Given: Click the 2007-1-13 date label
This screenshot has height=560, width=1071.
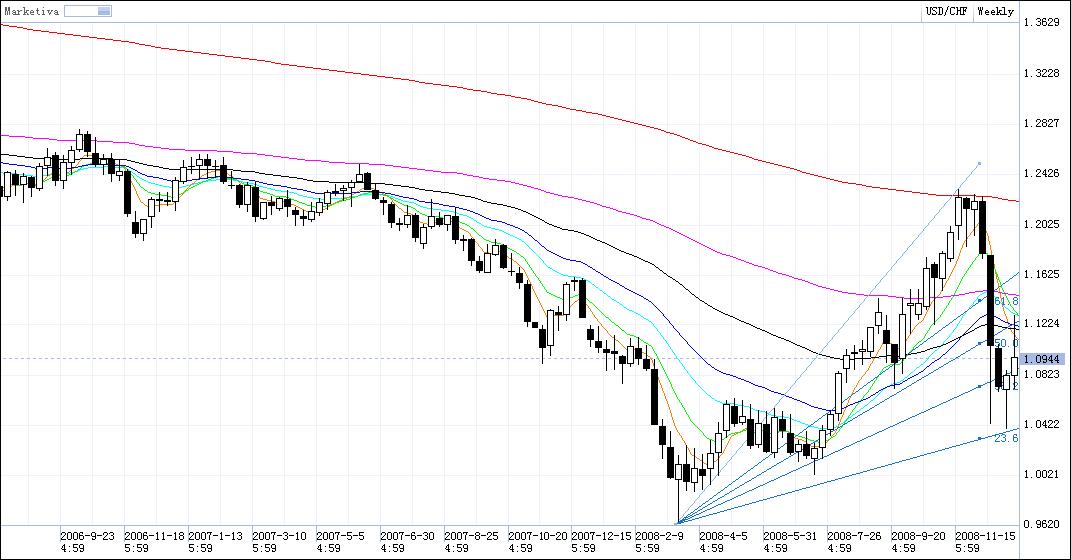Looking at the screenshot, I should click(215, 536).
